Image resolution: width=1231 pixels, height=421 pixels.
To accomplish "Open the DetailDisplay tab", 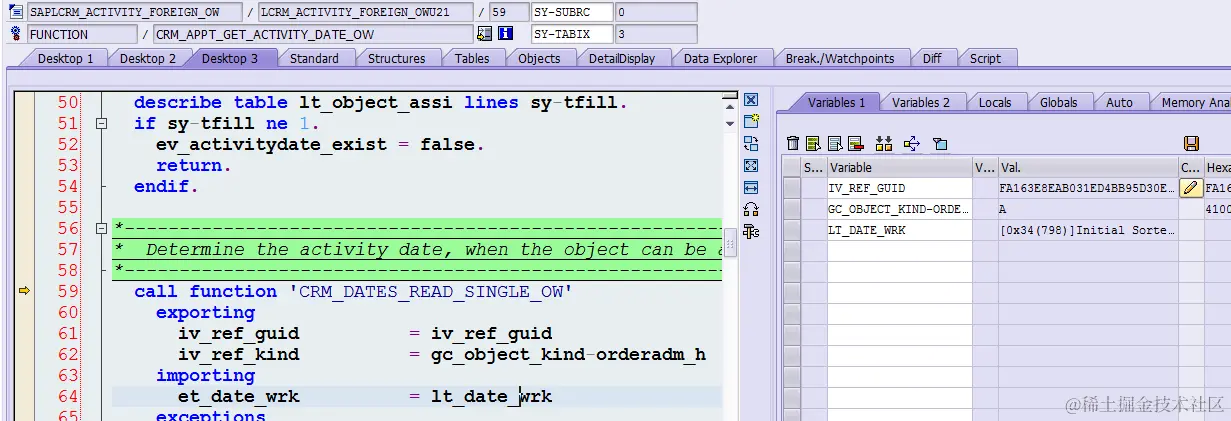I will point(622,58).
